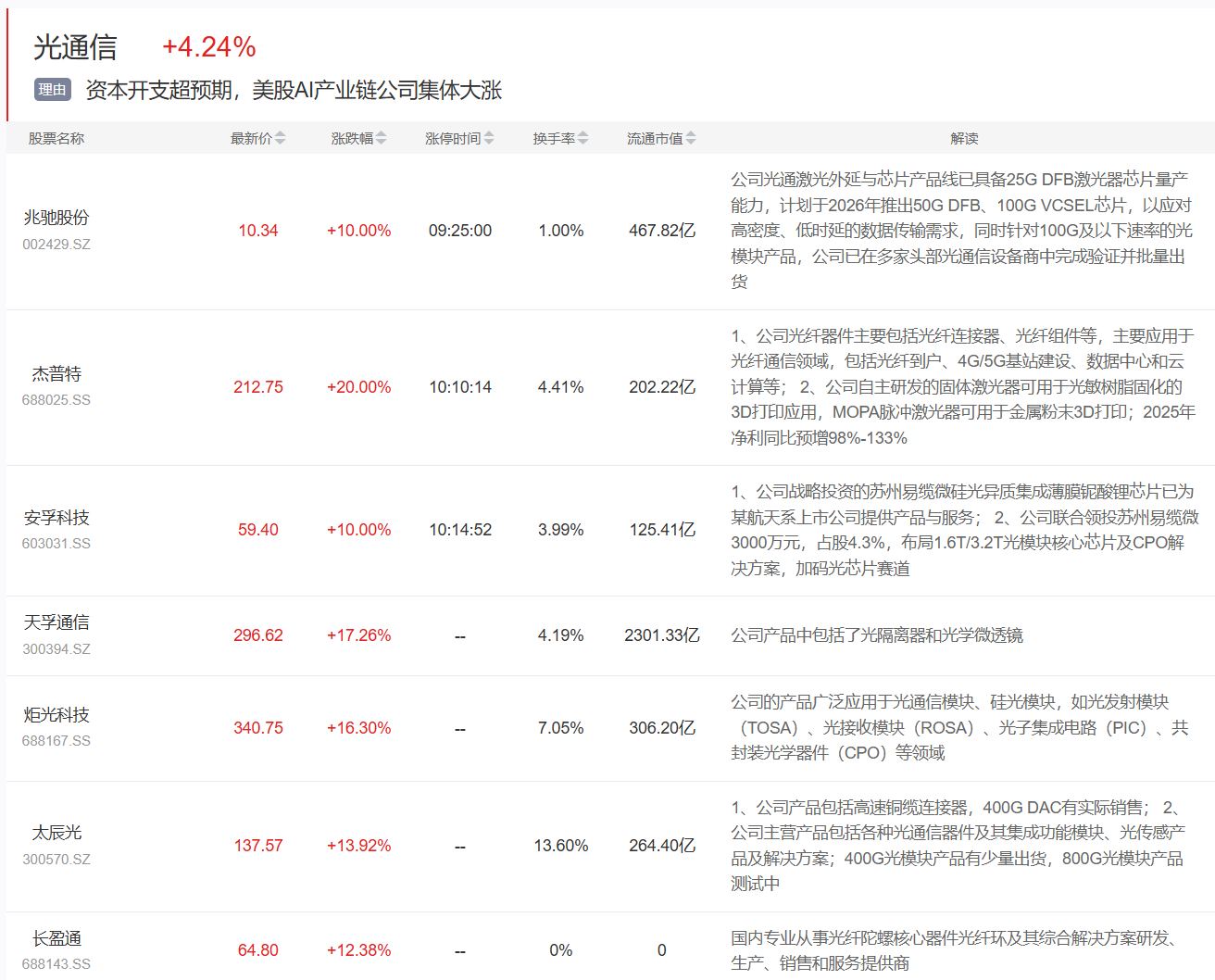Sort by 最新价 column arrows

pyautogui.click(x=280, y=138)
